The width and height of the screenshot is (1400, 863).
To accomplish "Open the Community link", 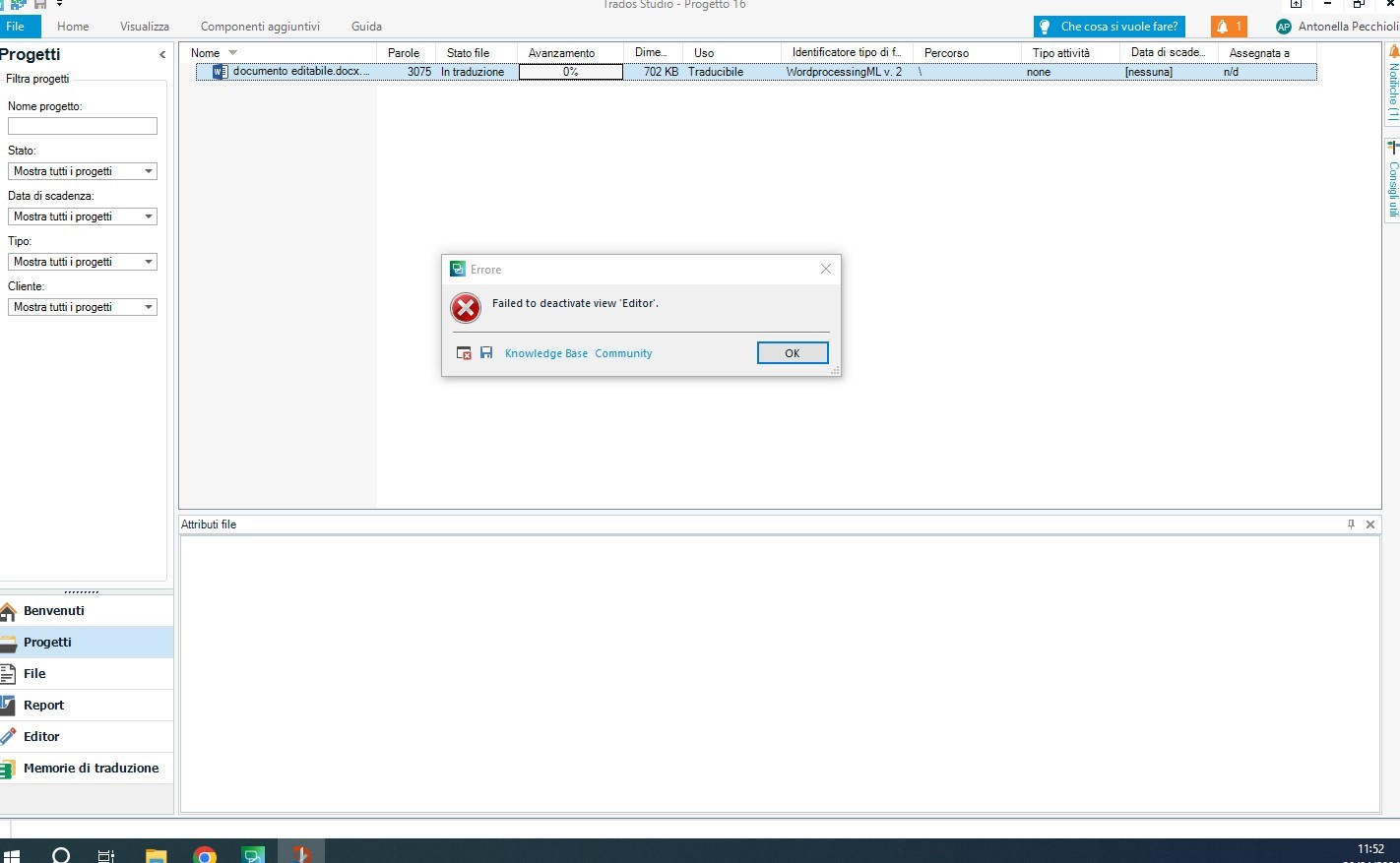I will pos(623,353).
